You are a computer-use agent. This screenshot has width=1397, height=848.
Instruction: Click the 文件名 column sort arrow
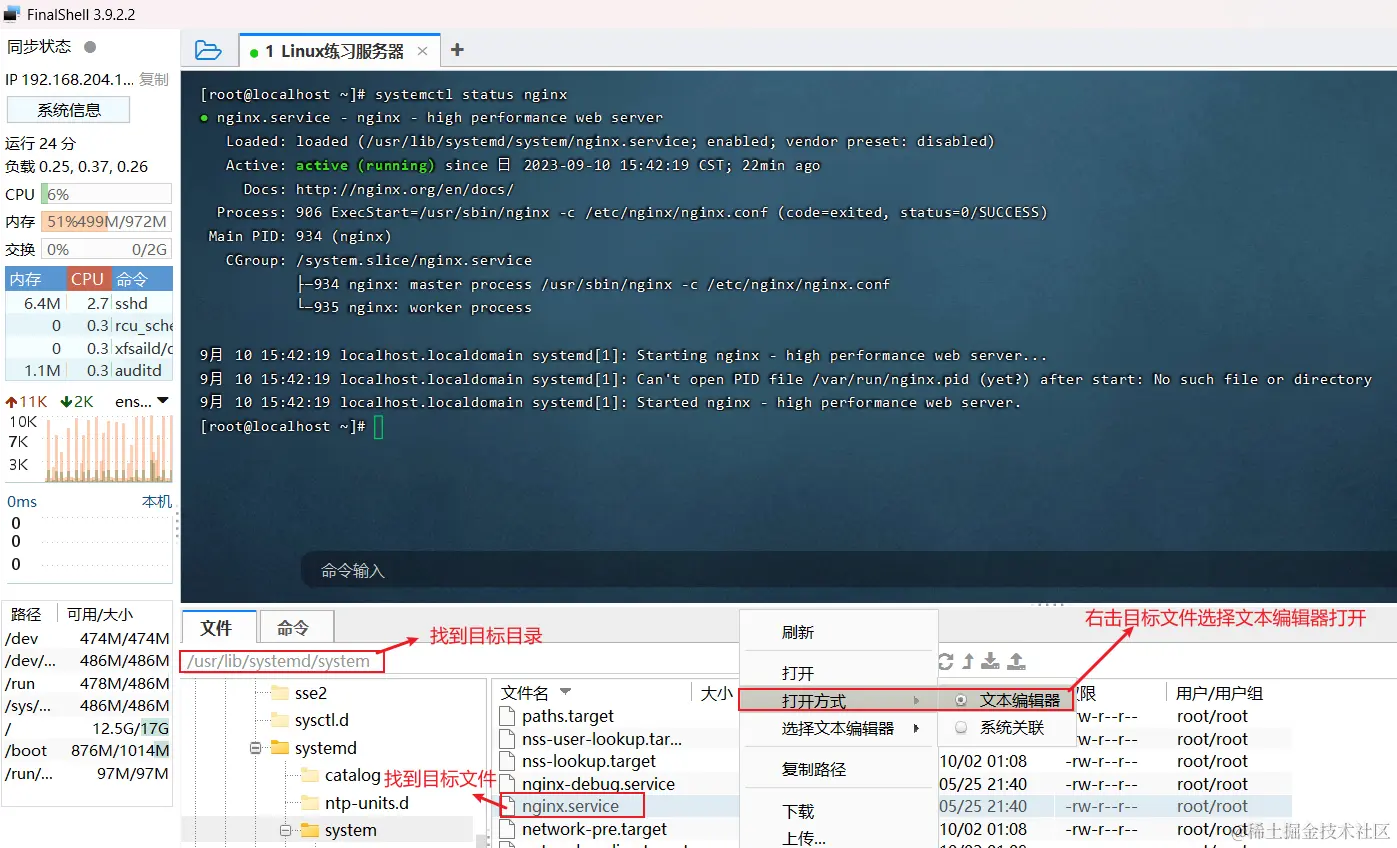(565, 692)
